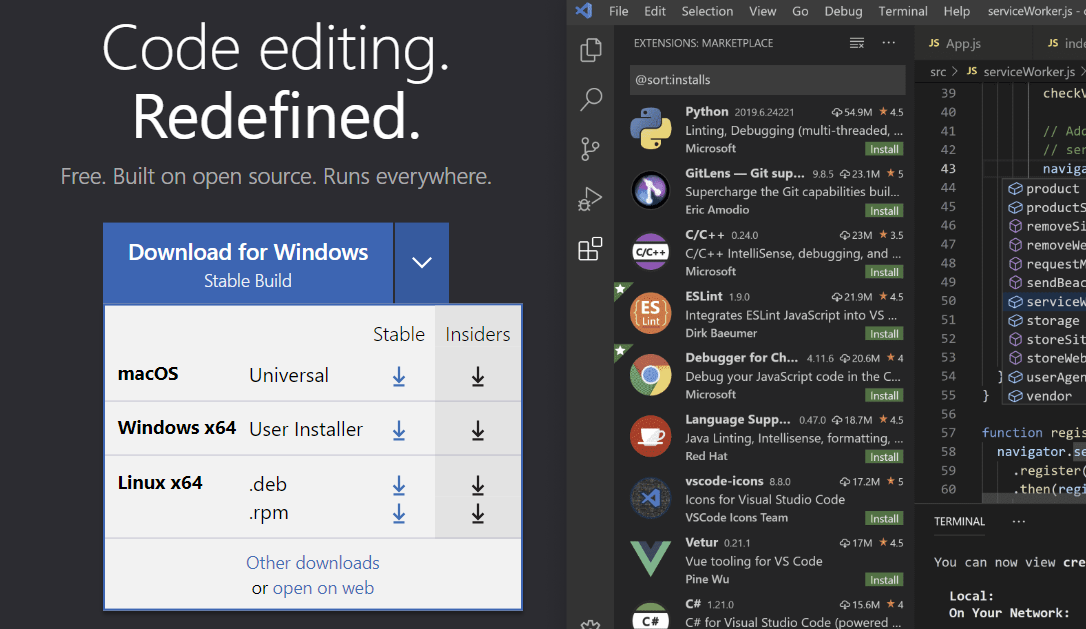Click src in the editor breadcrumb
Viewport: 1086px width, 629px height.
[938, 71]
